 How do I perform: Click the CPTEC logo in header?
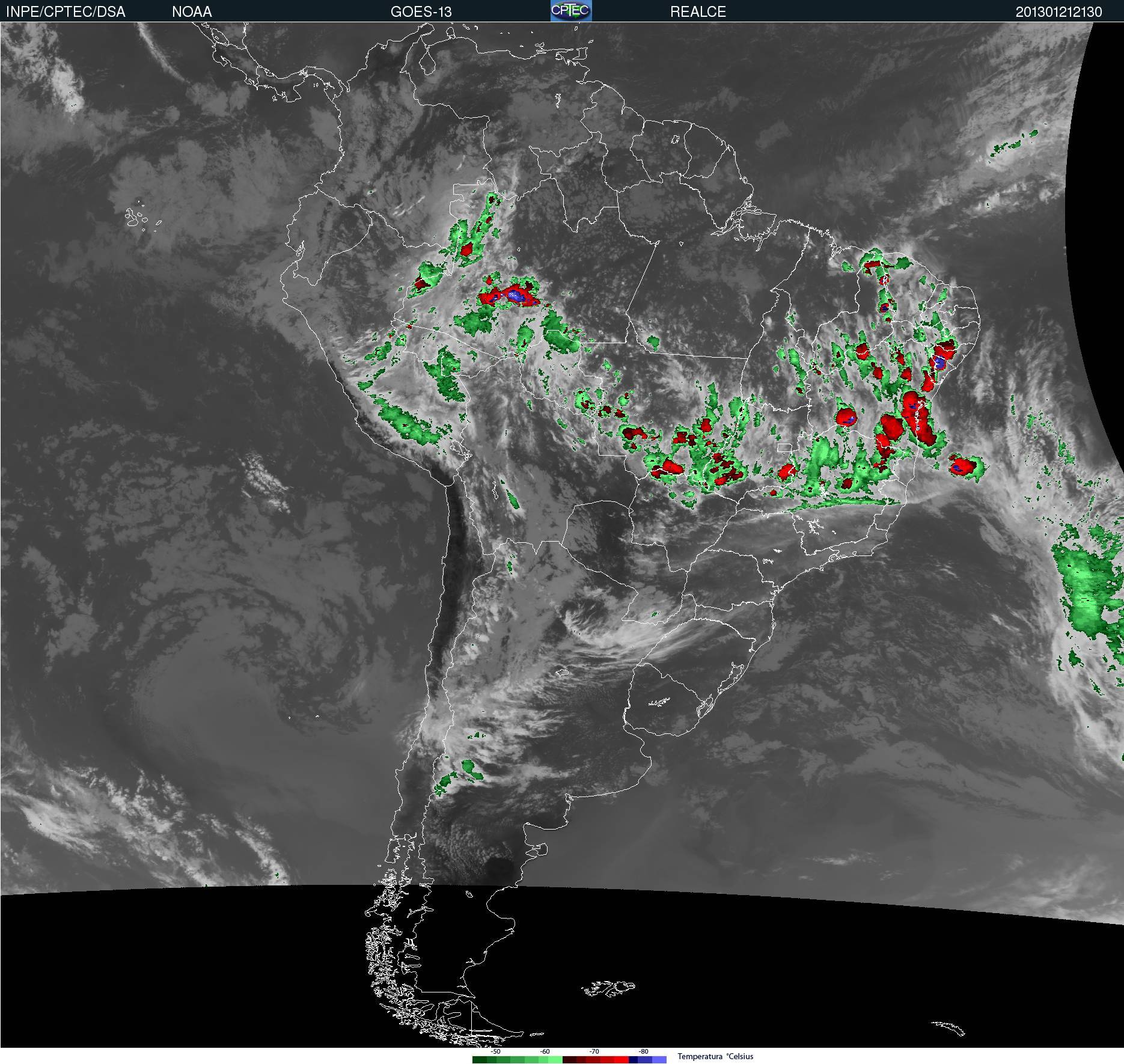pyautogui.click(x=571, y=11)
